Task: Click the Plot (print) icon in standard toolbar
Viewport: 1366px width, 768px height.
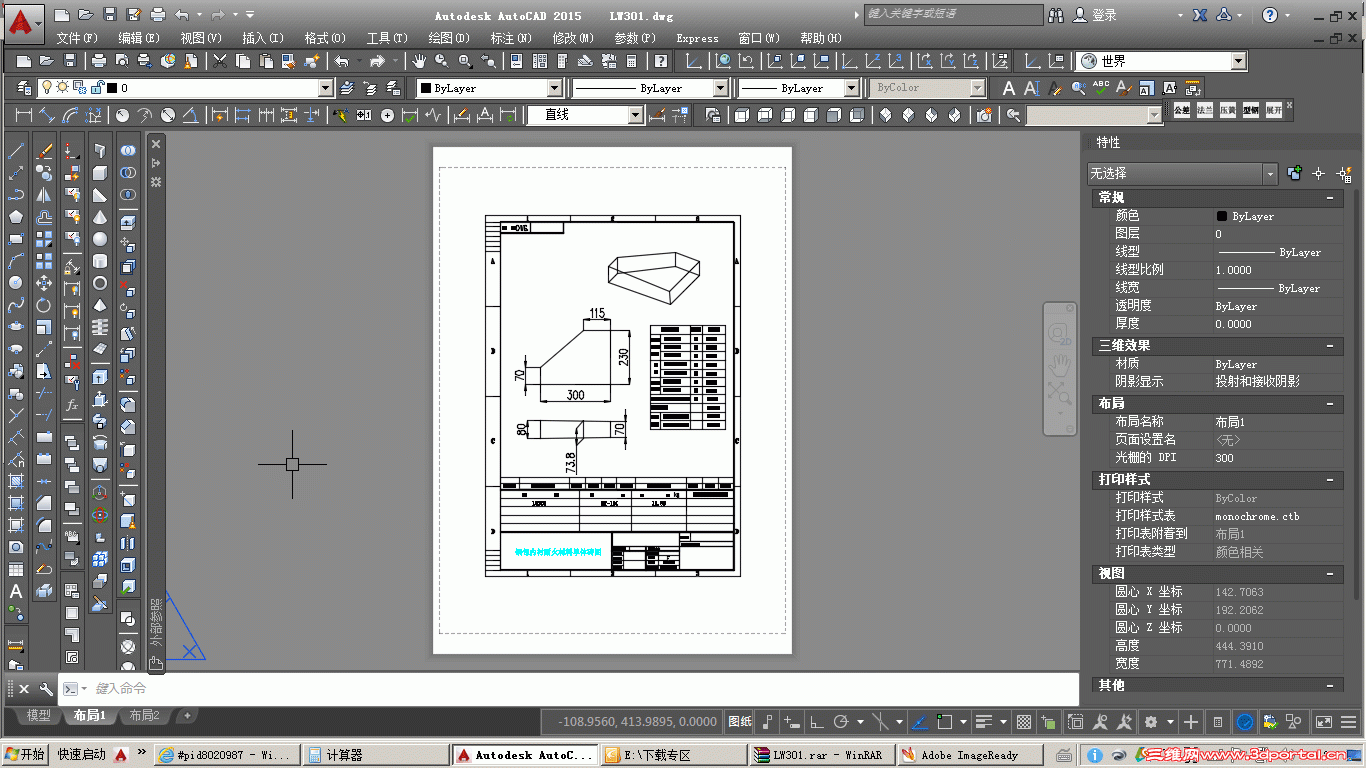Action: (100, 61)
